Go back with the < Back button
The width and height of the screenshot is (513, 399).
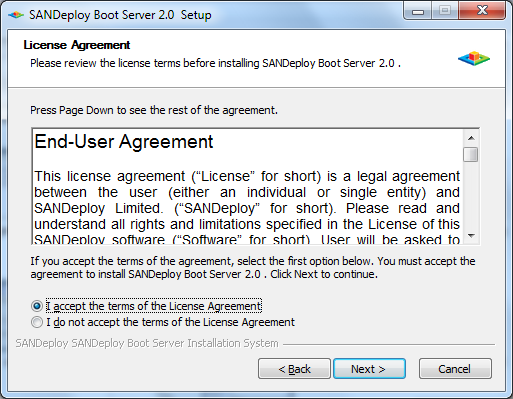click(x=294, y=369)
